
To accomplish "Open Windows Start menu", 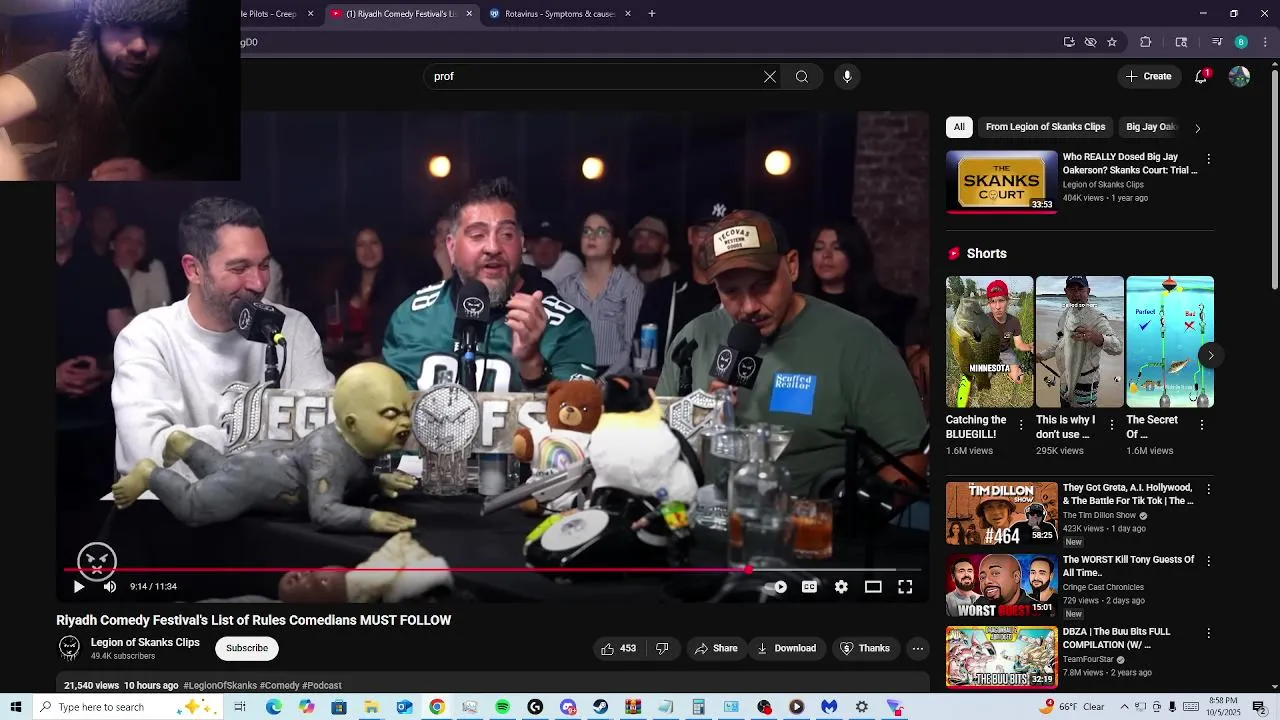I will click(x=16, y=707).
